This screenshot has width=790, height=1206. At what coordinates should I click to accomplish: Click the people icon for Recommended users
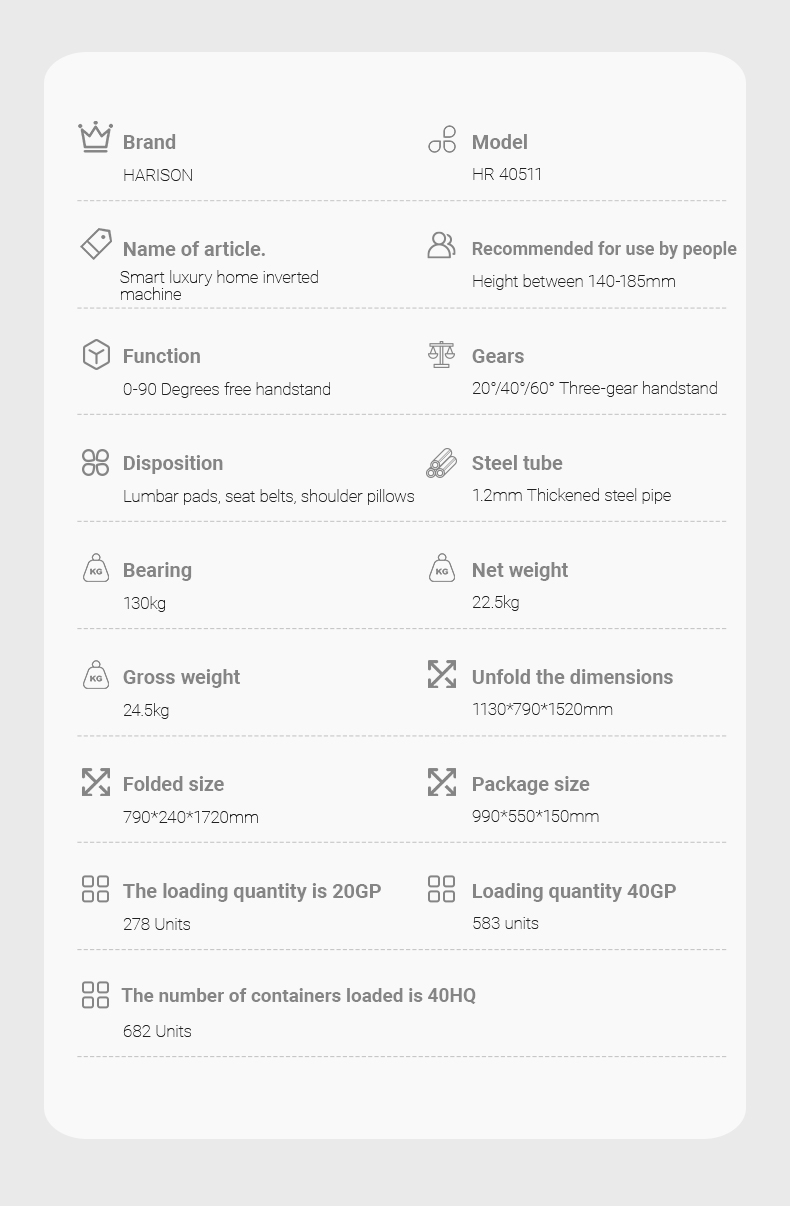441,245
